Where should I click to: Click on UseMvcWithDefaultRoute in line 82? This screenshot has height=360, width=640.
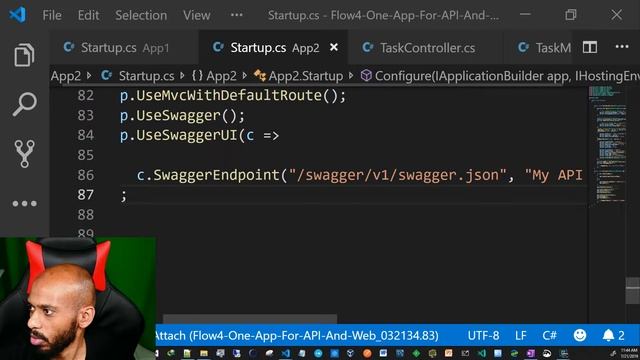pos(229,96)
